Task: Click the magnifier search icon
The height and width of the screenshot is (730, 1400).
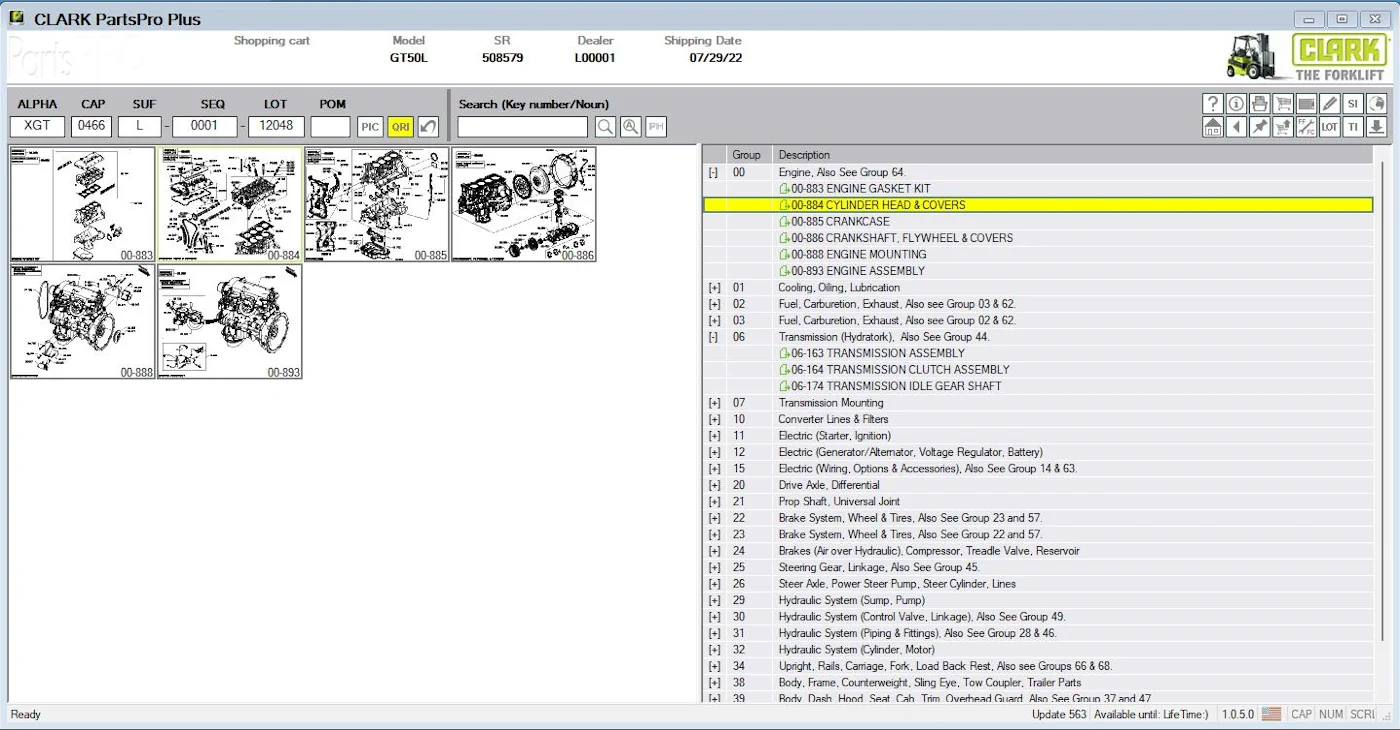Action: [x=605, y=127]
